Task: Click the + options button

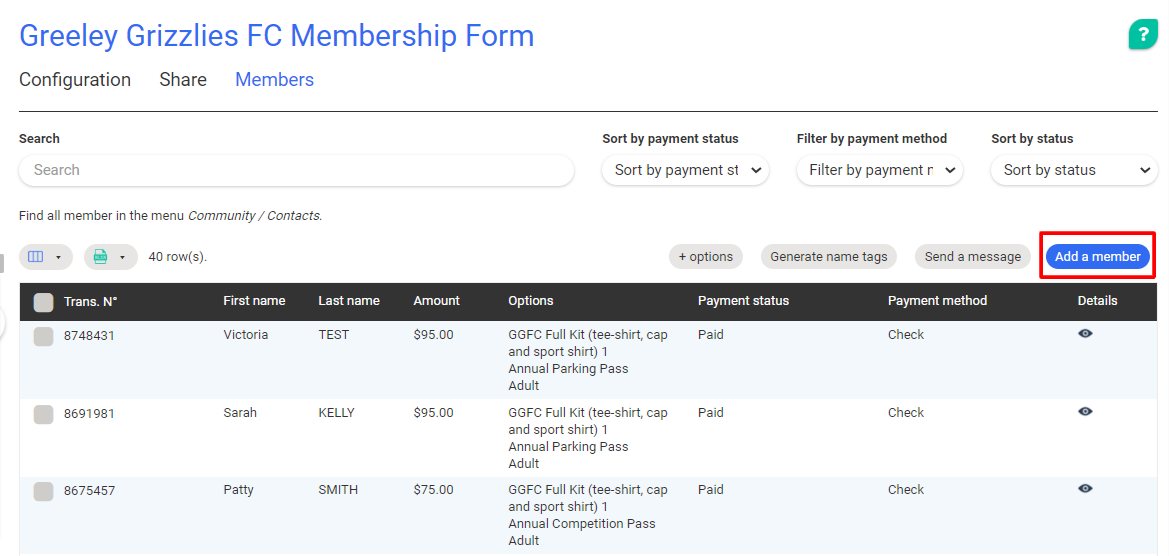Action: tap(706, 257)
